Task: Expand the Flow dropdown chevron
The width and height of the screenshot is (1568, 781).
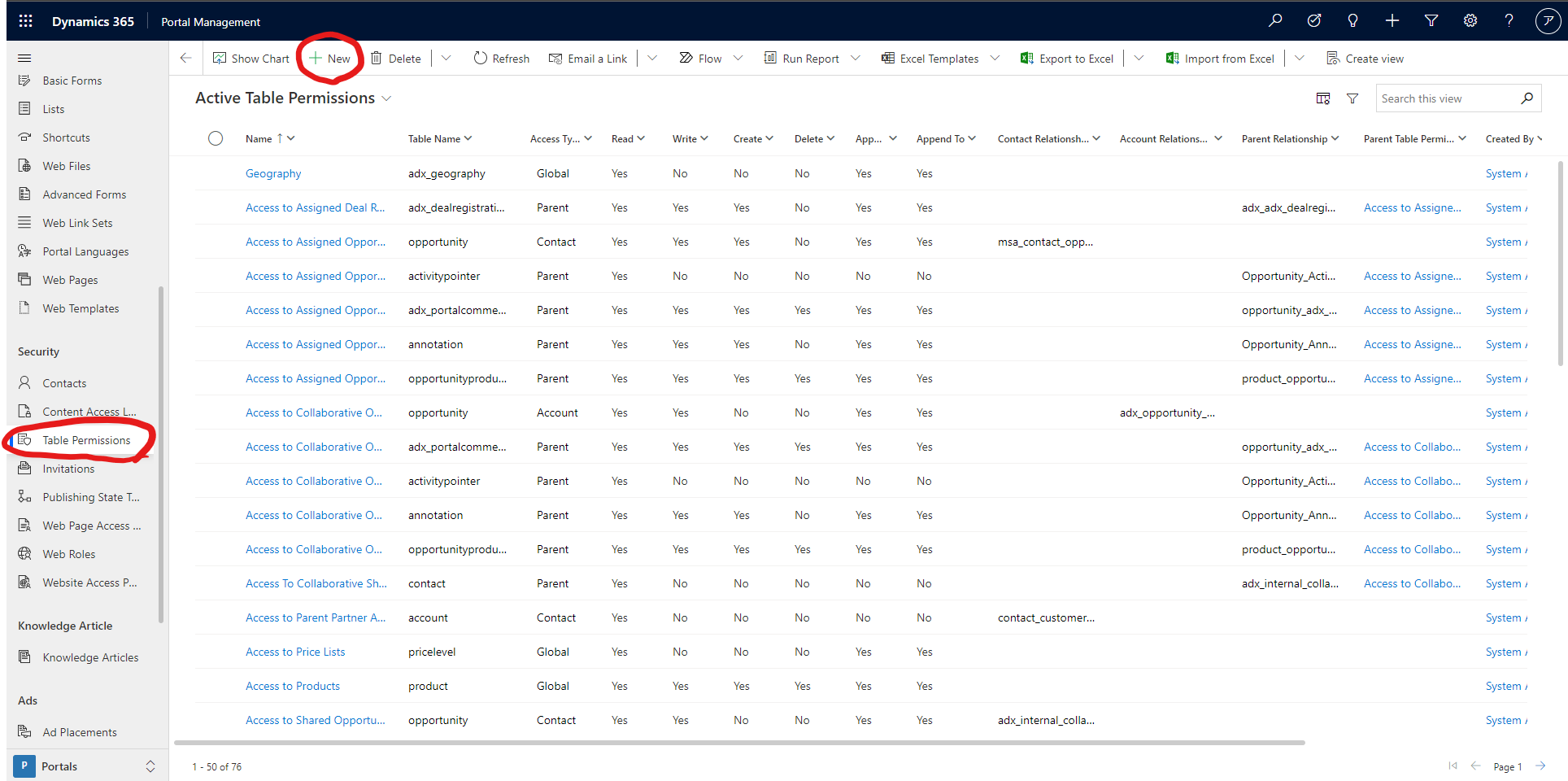Action: click(x=738, y=58)
